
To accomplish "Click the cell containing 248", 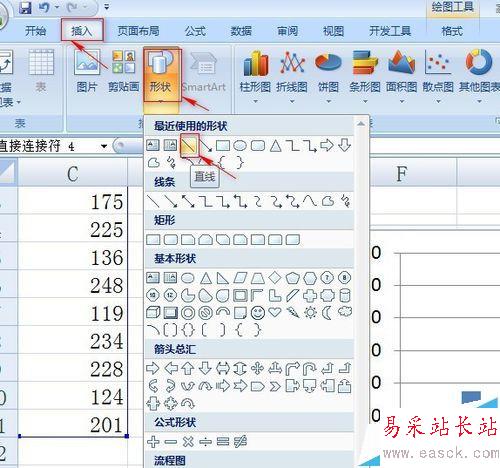I will point(73,285).
